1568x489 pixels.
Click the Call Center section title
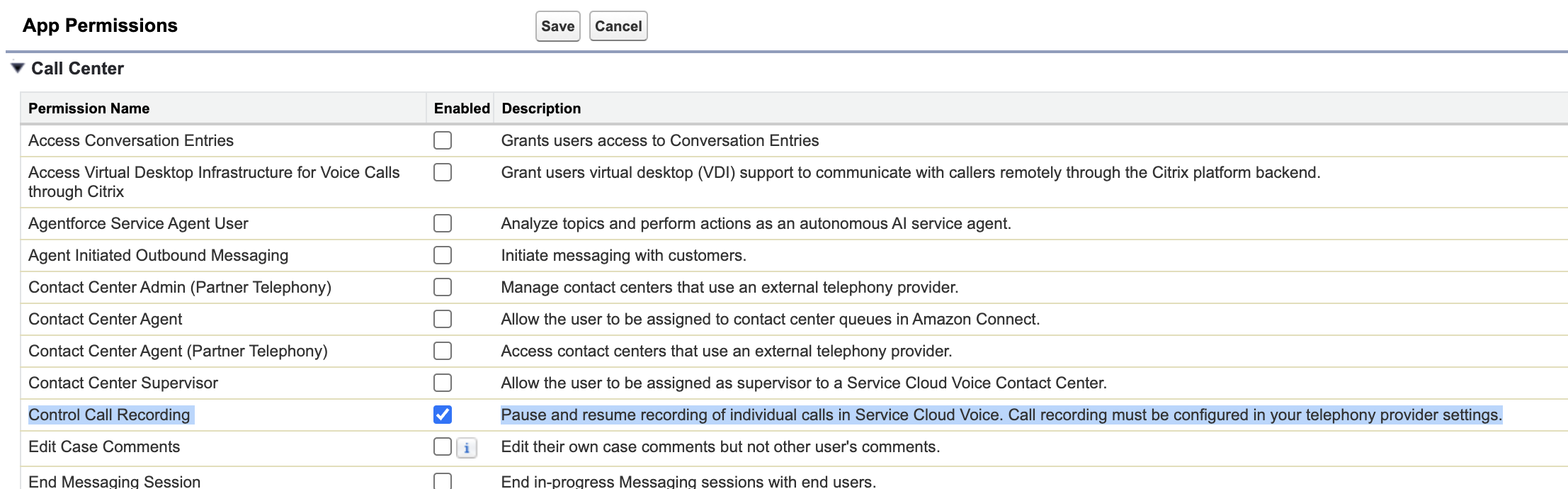77,69
